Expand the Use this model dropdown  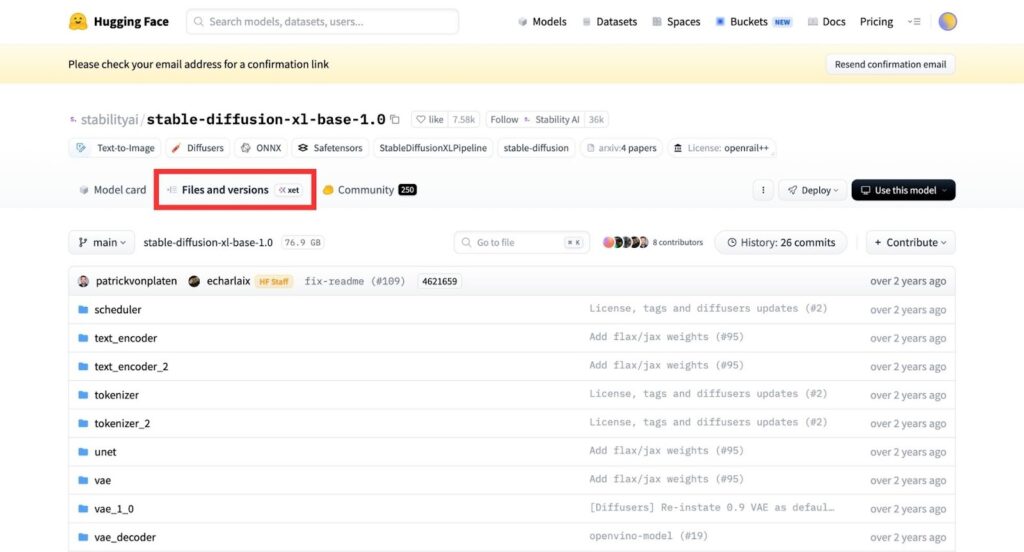(903, 190)
